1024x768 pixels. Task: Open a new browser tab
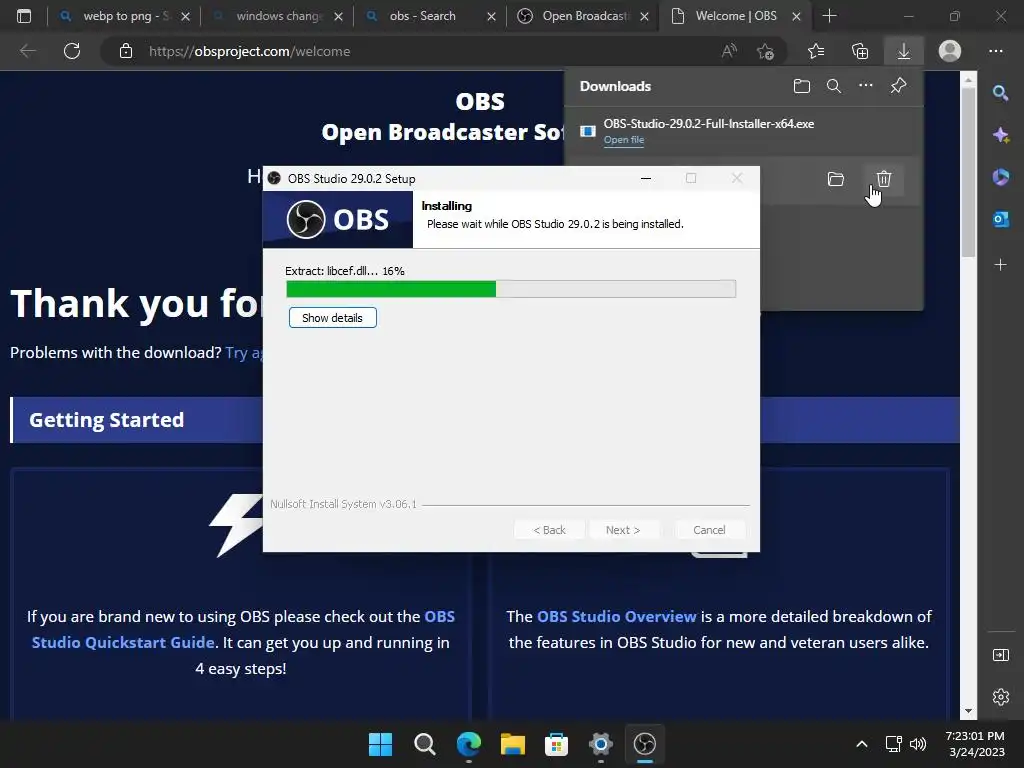(x=829, y=16)
